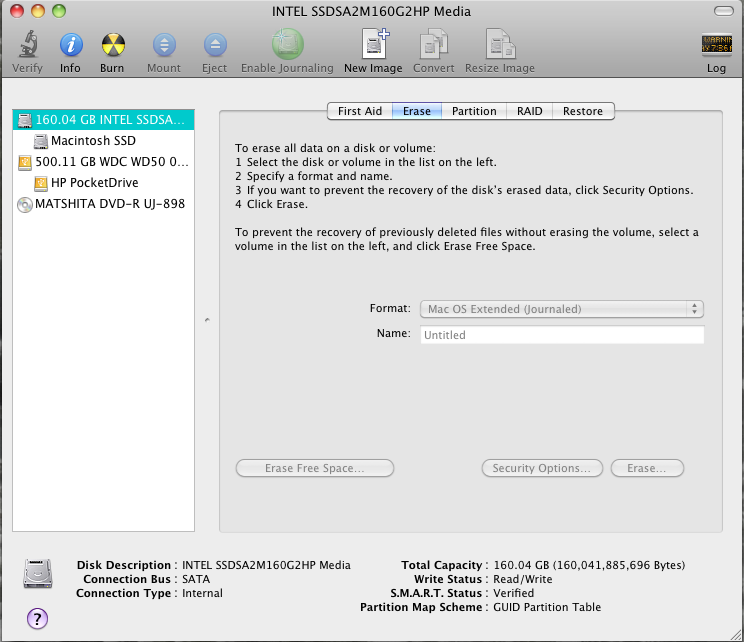This screenshot has height=642, width=744.
Task: Click the Enable Journaling toolbar icon
Action: coord(288,44)
